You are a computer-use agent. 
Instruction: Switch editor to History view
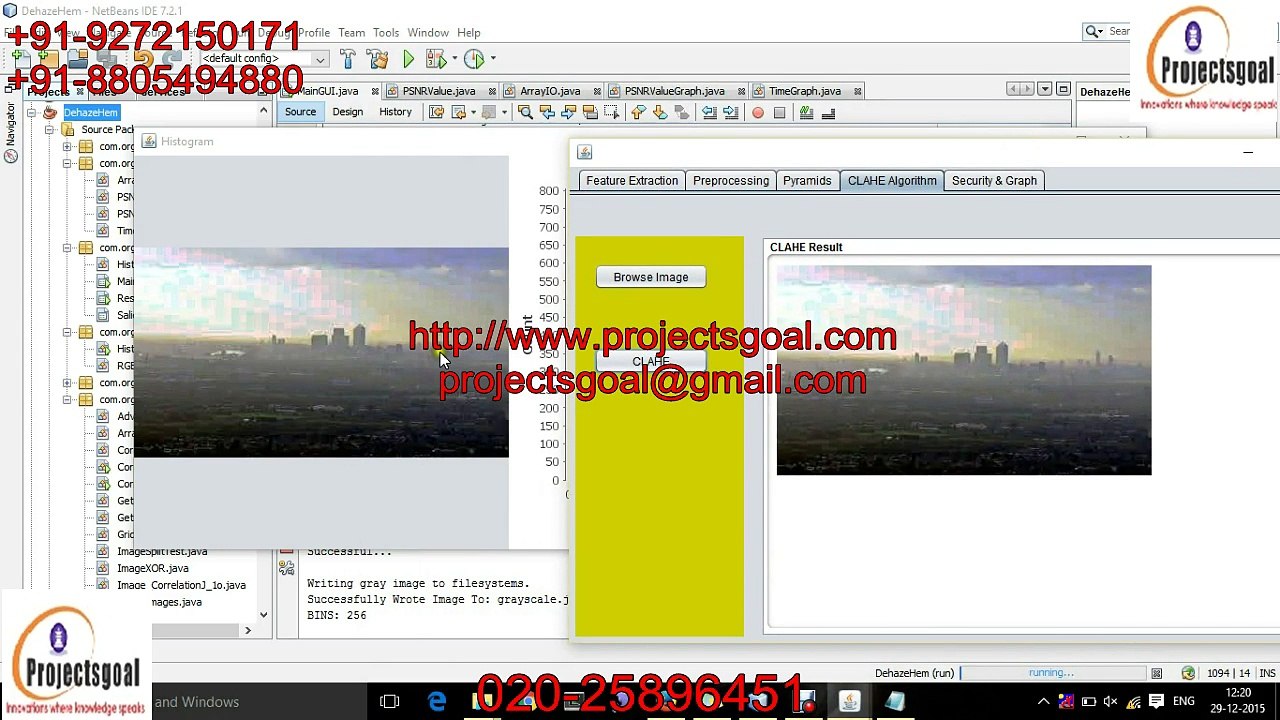point(395,112)
